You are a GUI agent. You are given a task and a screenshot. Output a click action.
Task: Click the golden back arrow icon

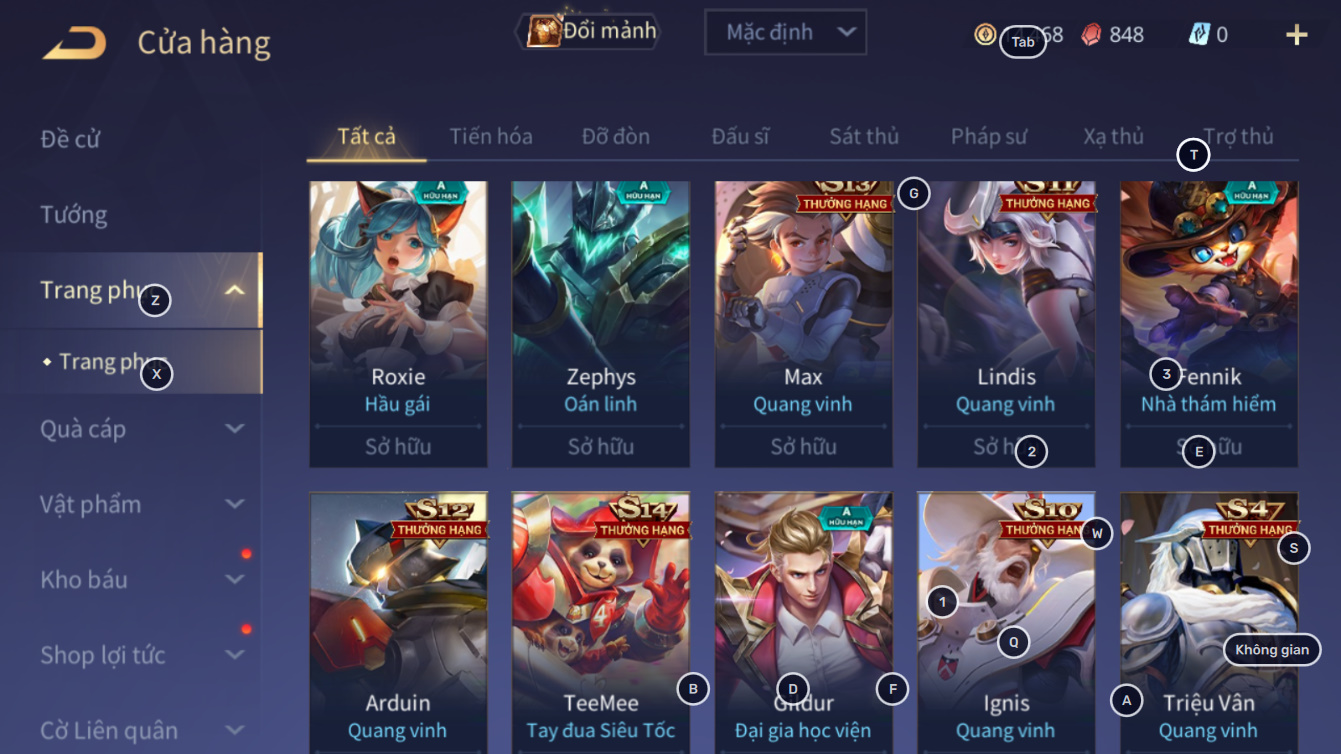point(74,43)
